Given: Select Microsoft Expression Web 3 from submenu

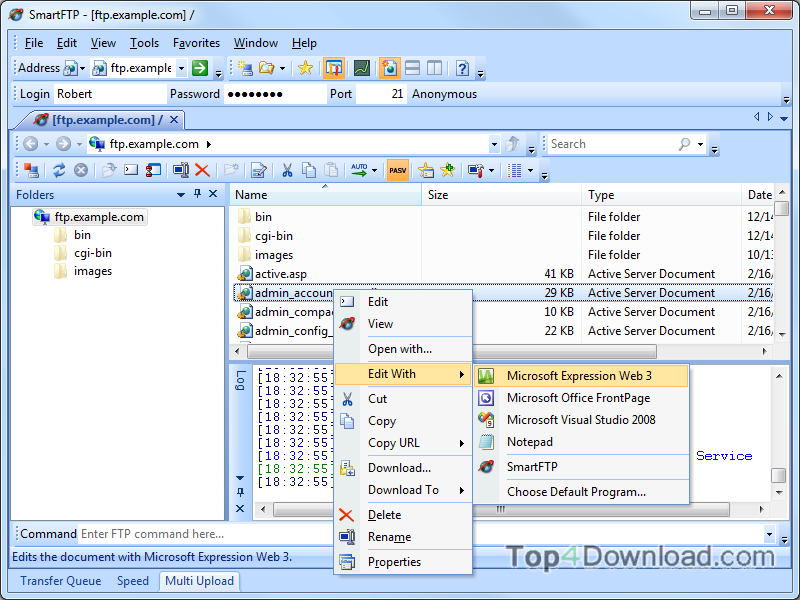Looking at the screenshot, I should click(579, 376).
